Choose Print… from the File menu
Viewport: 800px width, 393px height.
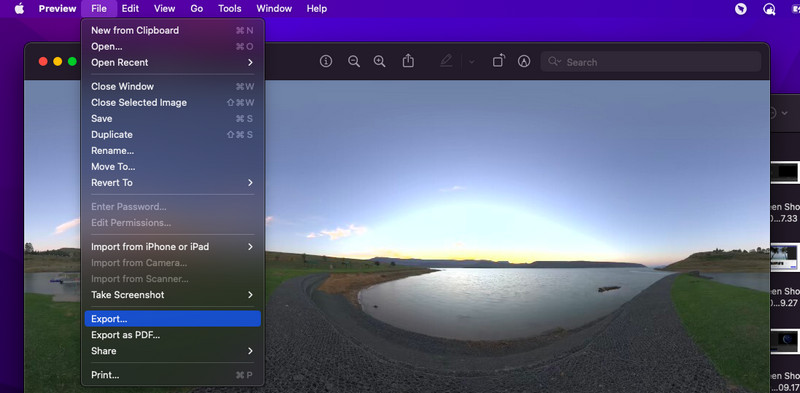click(172, 375)
